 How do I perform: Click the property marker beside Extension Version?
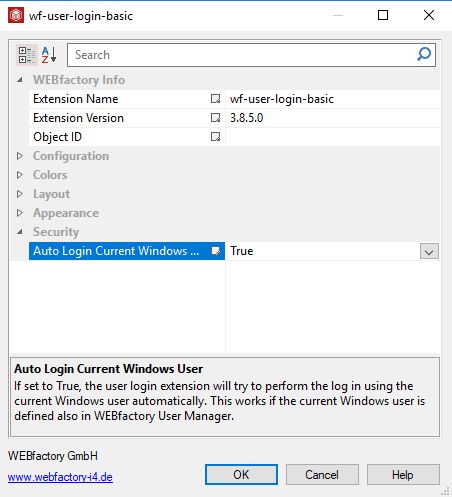coord(216,118)
